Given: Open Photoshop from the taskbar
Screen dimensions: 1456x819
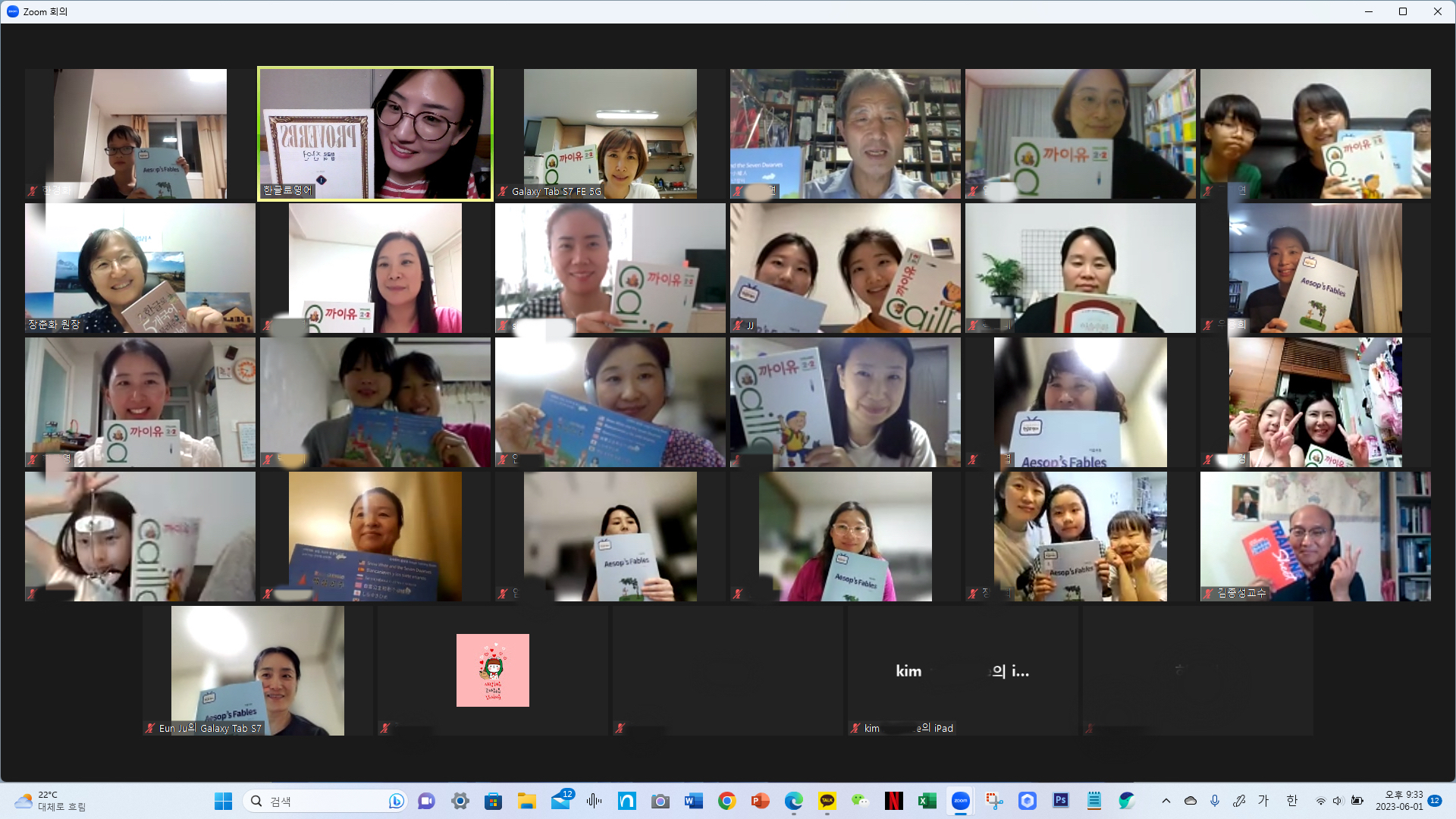Looking at the screenshot, I should [1060, 801].
